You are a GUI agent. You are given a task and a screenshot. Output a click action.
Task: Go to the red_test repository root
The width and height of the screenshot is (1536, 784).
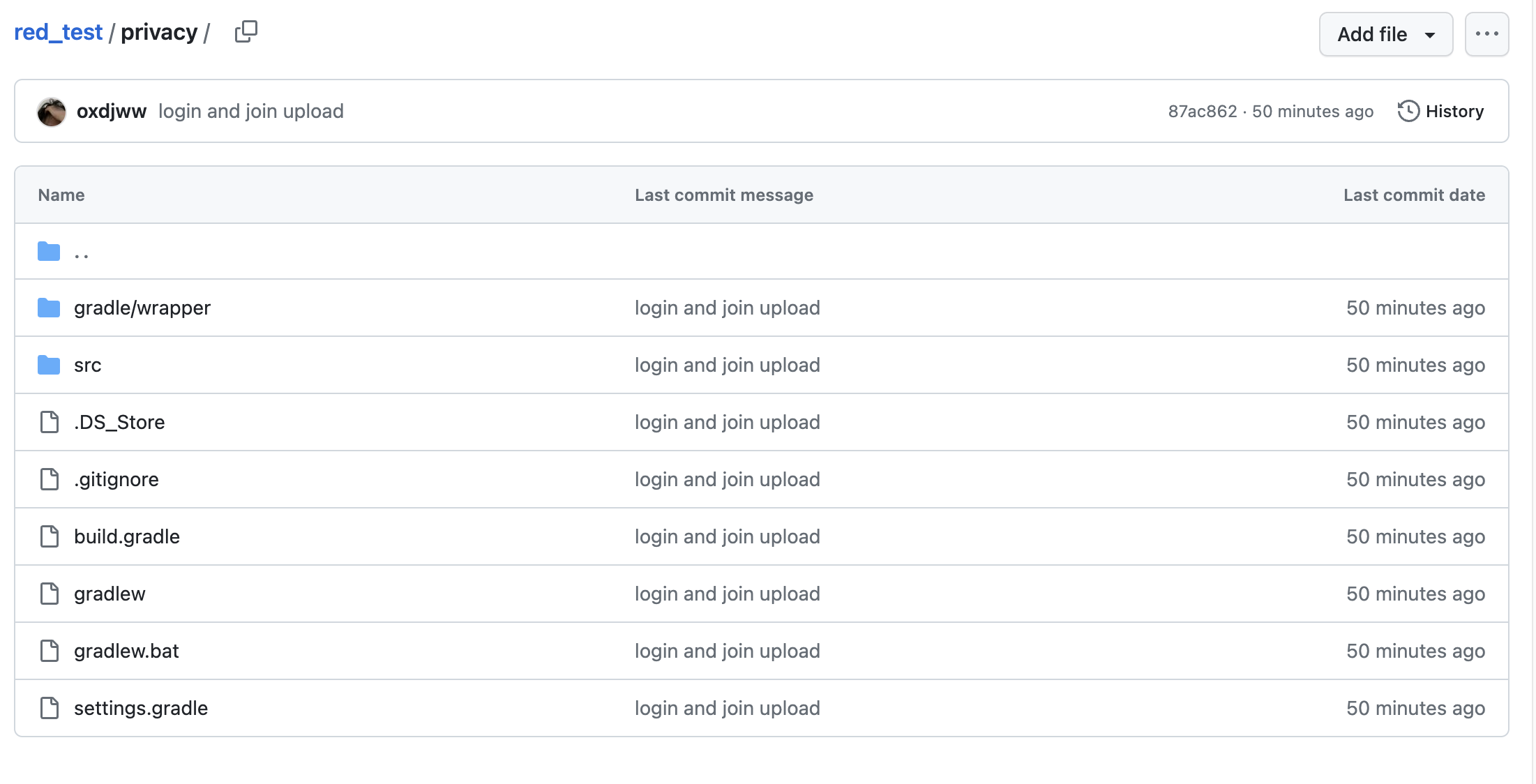[59, 32]
